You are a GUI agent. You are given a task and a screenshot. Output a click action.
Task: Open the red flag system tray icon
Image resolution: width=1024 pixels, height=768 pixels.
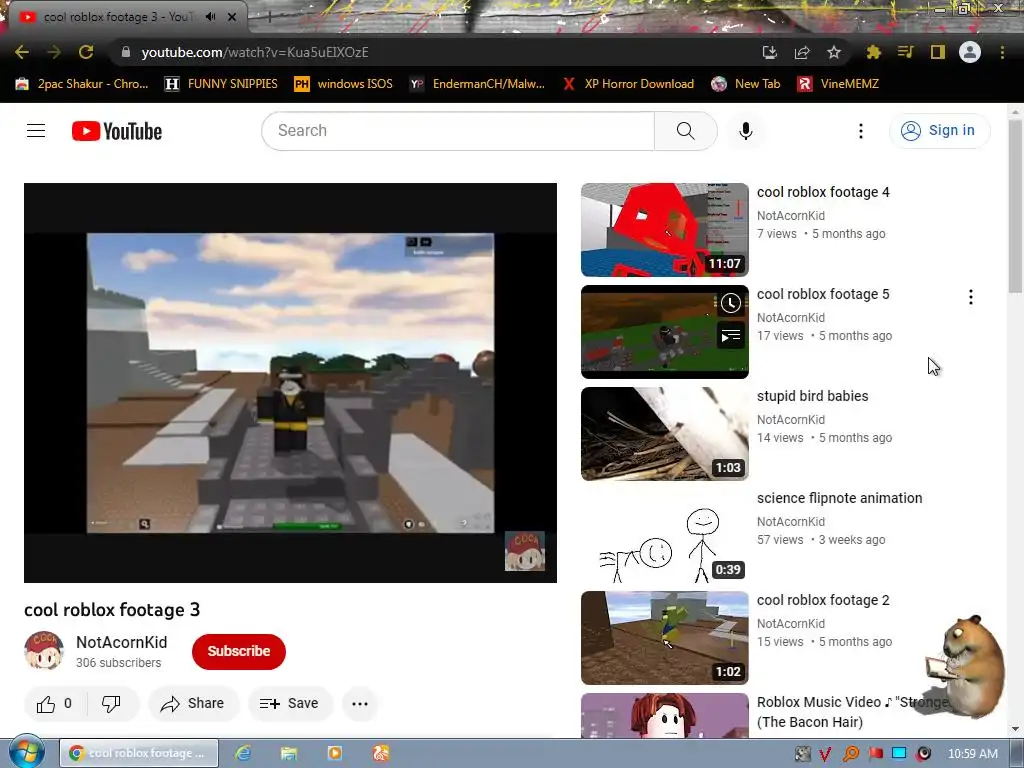point(876,754)
